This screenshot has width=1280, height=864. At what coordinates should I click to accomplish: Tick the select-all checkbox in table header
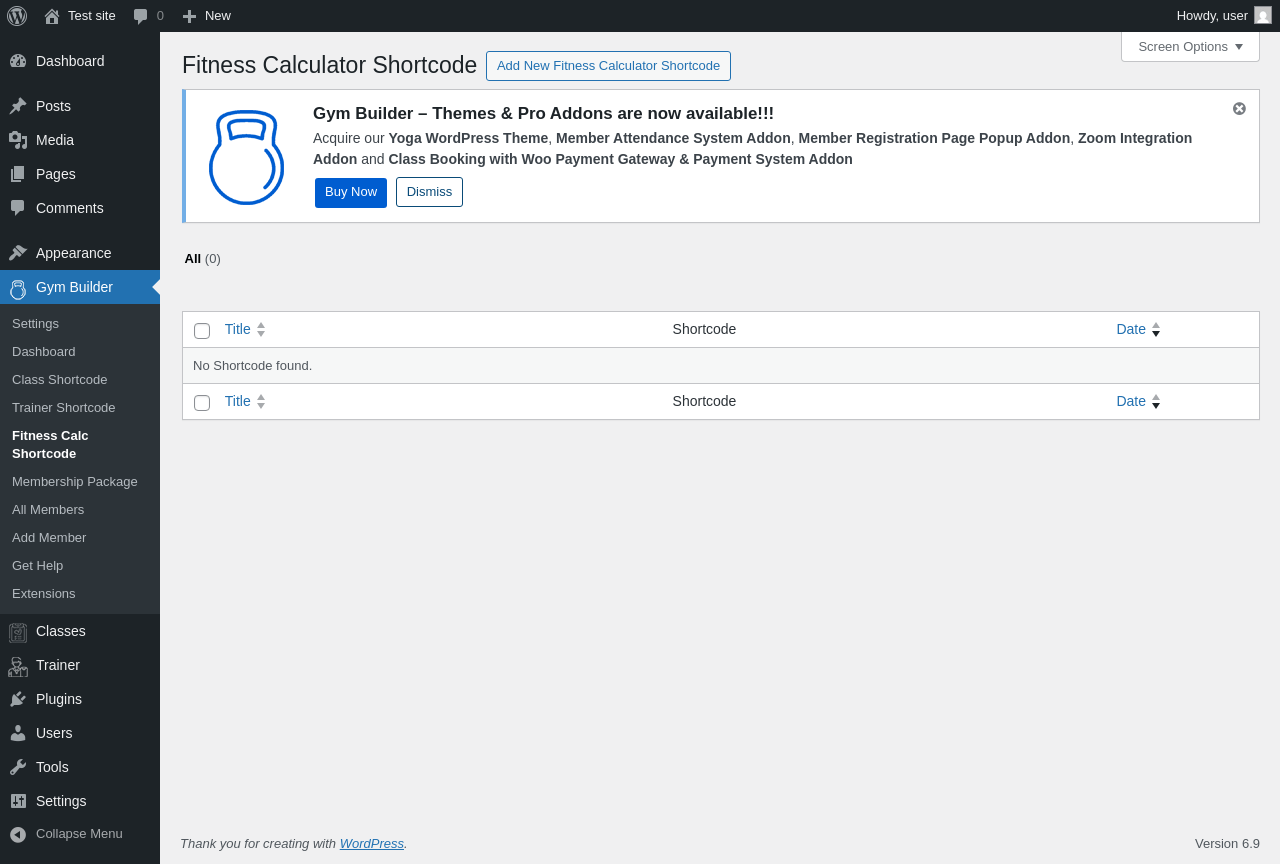coord(202,331)
